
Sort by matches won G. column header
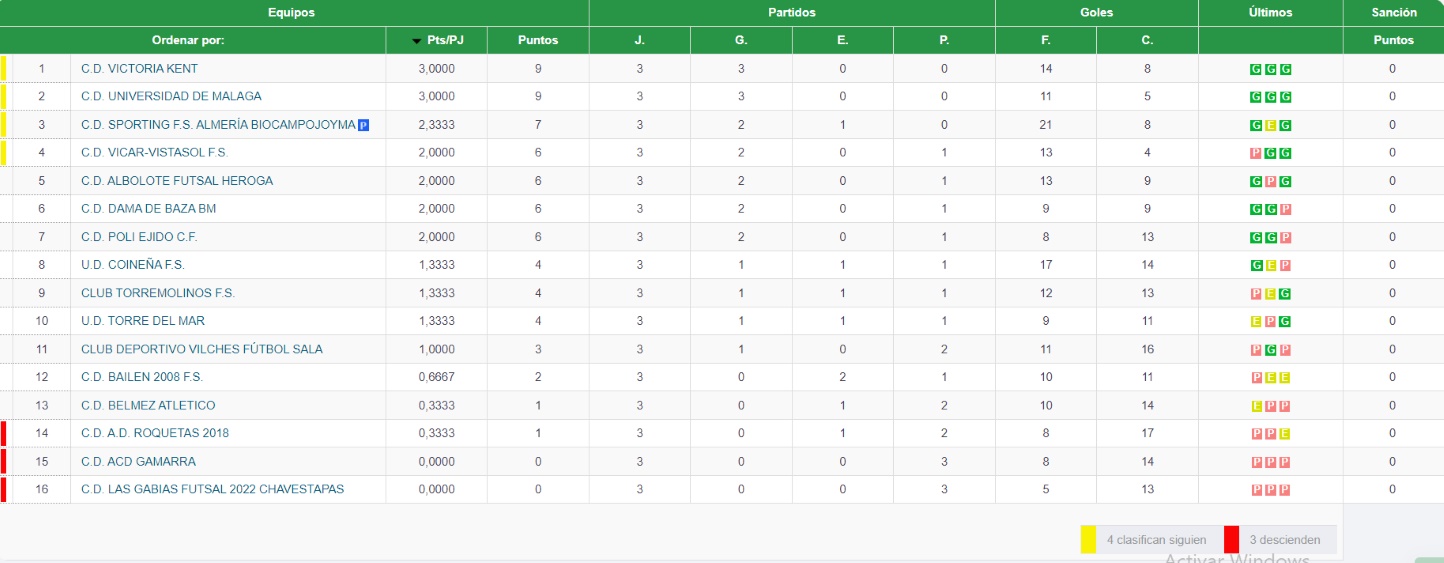click(741, 40)
